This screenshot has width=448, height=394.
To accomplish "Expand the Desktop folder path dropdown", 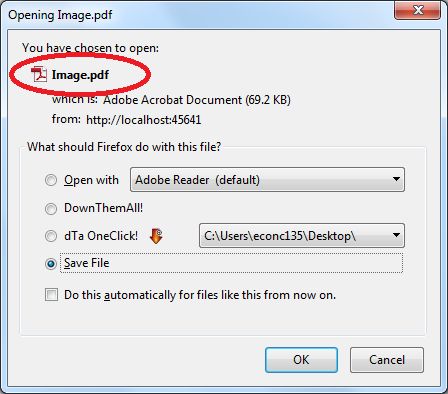I will [x=302, y=236].
